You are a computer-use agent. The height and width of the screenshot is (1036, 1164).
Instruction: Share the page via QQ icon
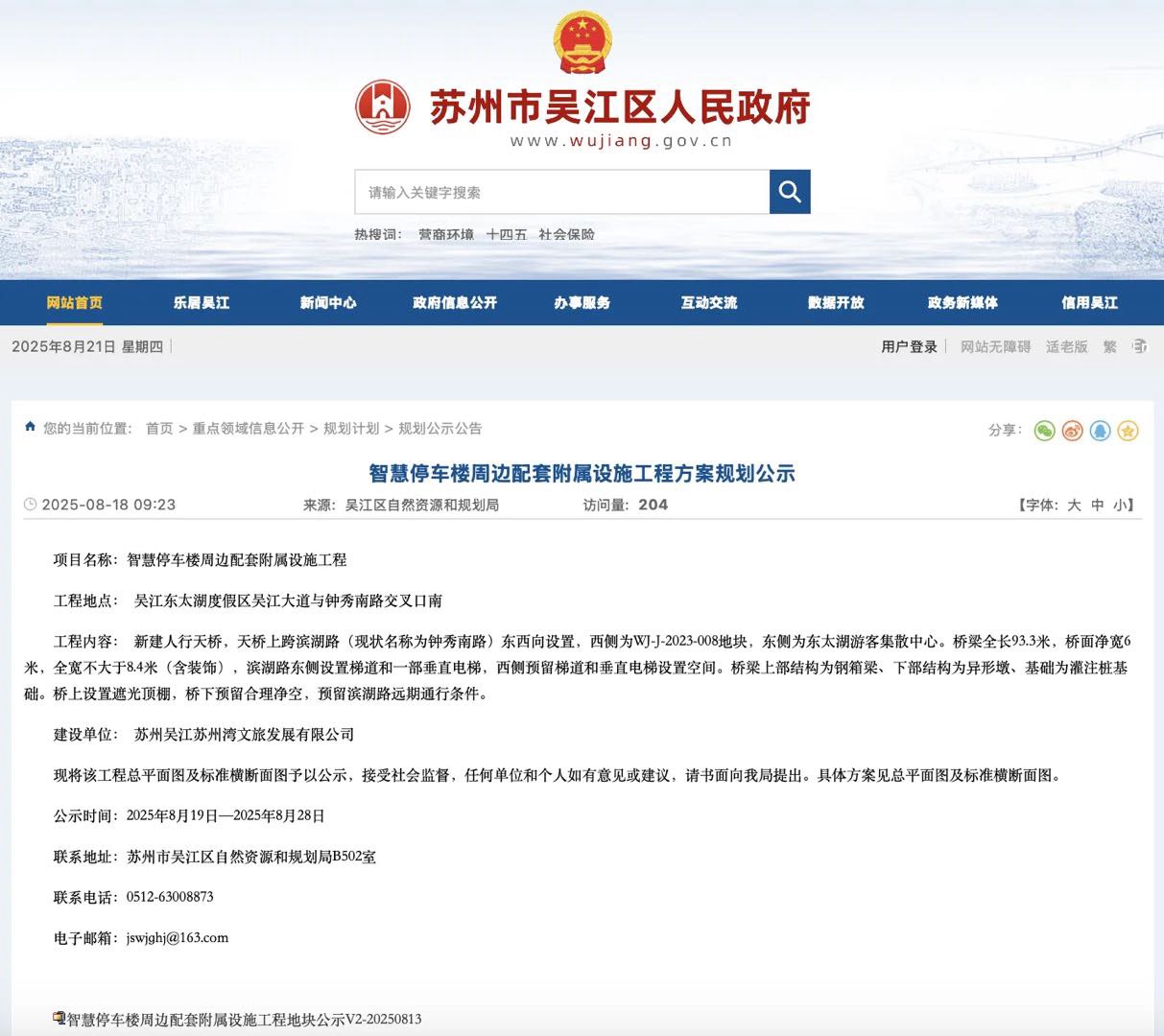(1100, 431)
